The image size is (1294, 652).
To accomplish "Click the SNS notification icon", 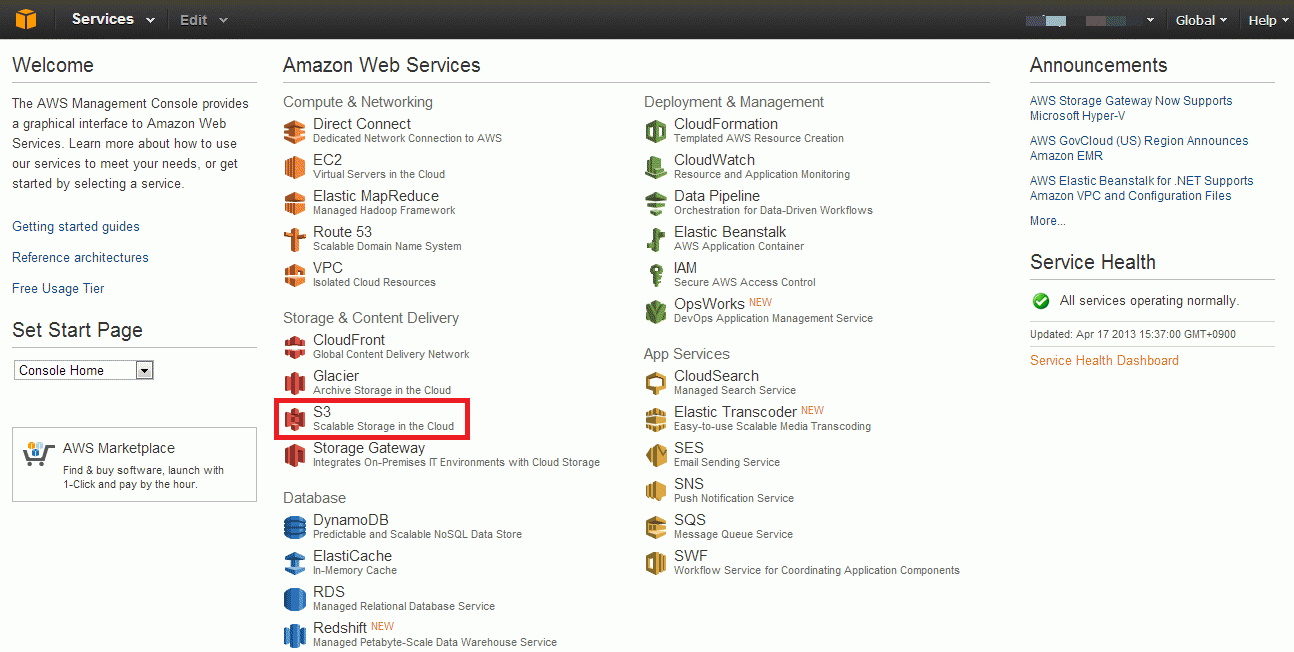I will 655,491.
